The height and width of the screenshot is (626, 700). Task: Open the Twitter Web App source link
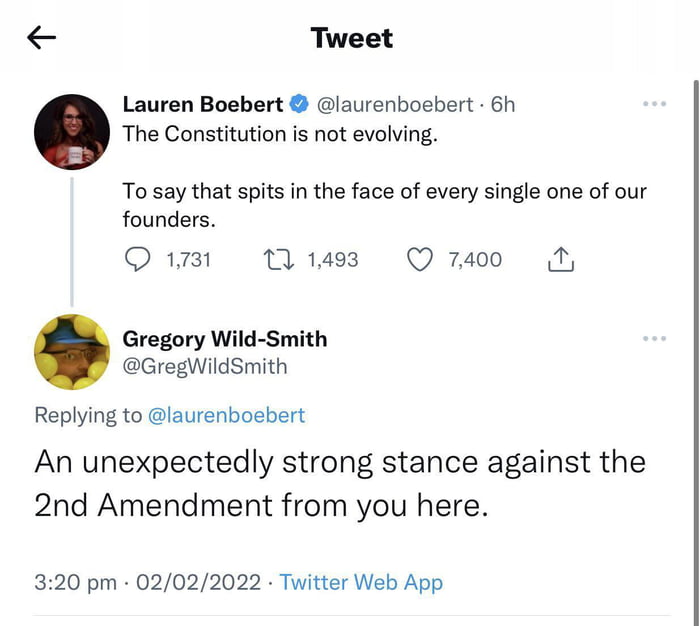(361, 582)
